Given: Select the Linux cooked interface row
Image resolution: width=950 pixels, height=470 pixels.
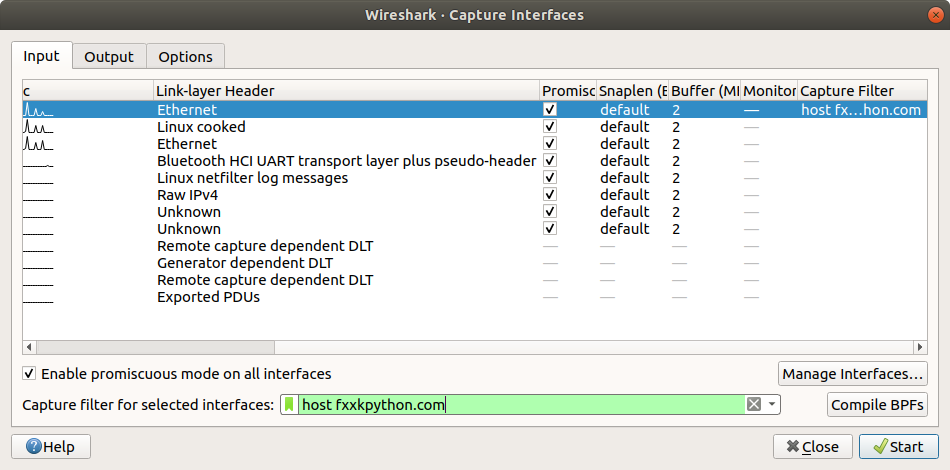Looking at the screenshot, I should click(474, 127).
